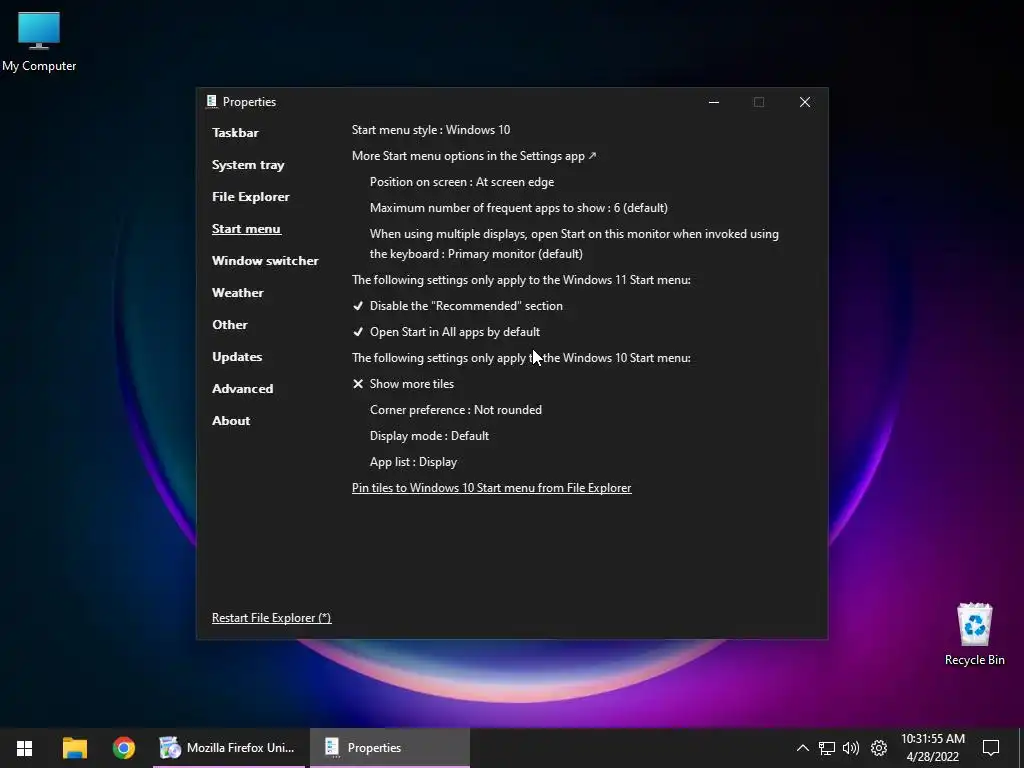The image size is (1024, 768).
Task: Open the Window switcher section
Action: (x=265, y=261)
